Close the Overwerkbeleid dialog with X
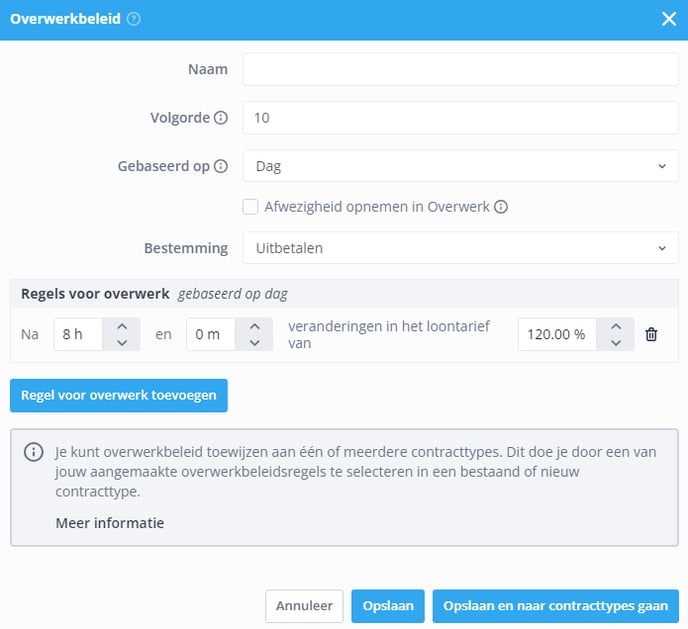The width and height of the screenshot is (688, 629). pos(668,19)
